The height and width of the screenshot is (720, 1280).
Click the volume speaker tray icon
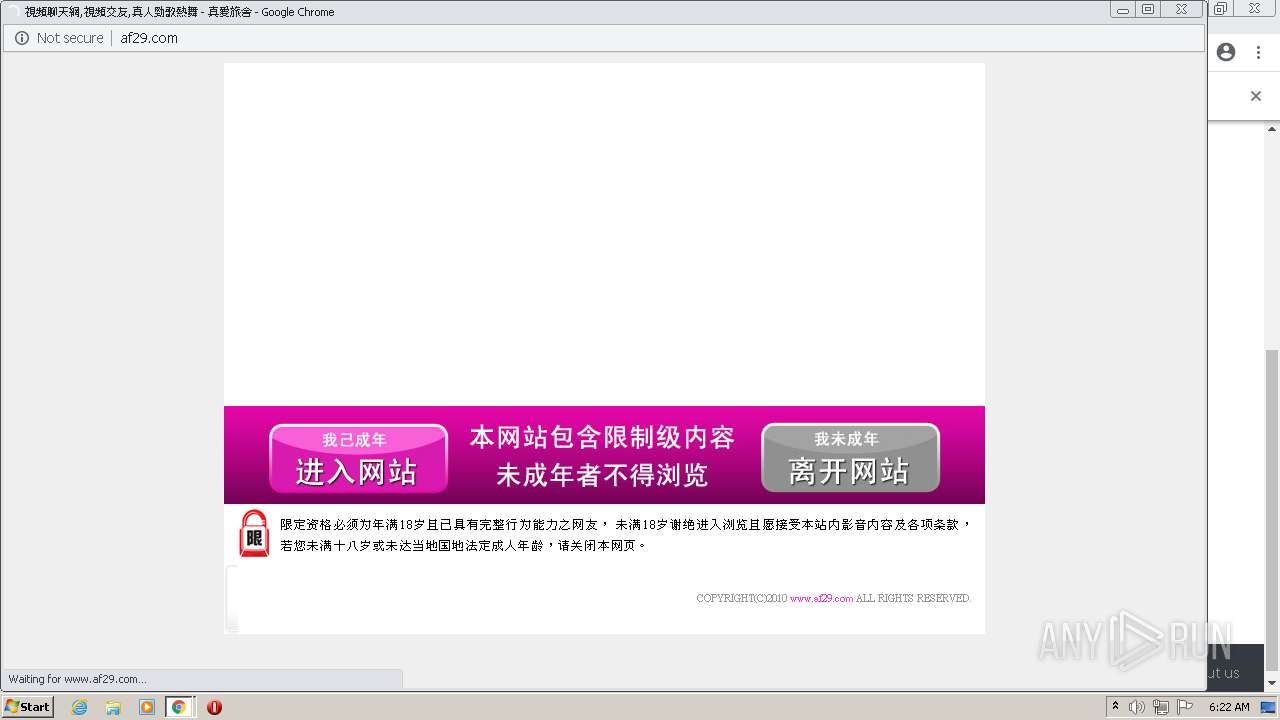point(1137,707)
